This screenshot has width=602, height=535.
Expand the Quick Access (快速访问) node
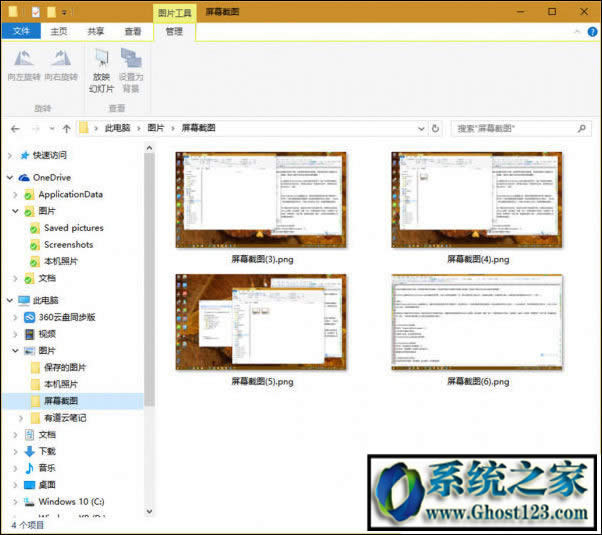11,155
